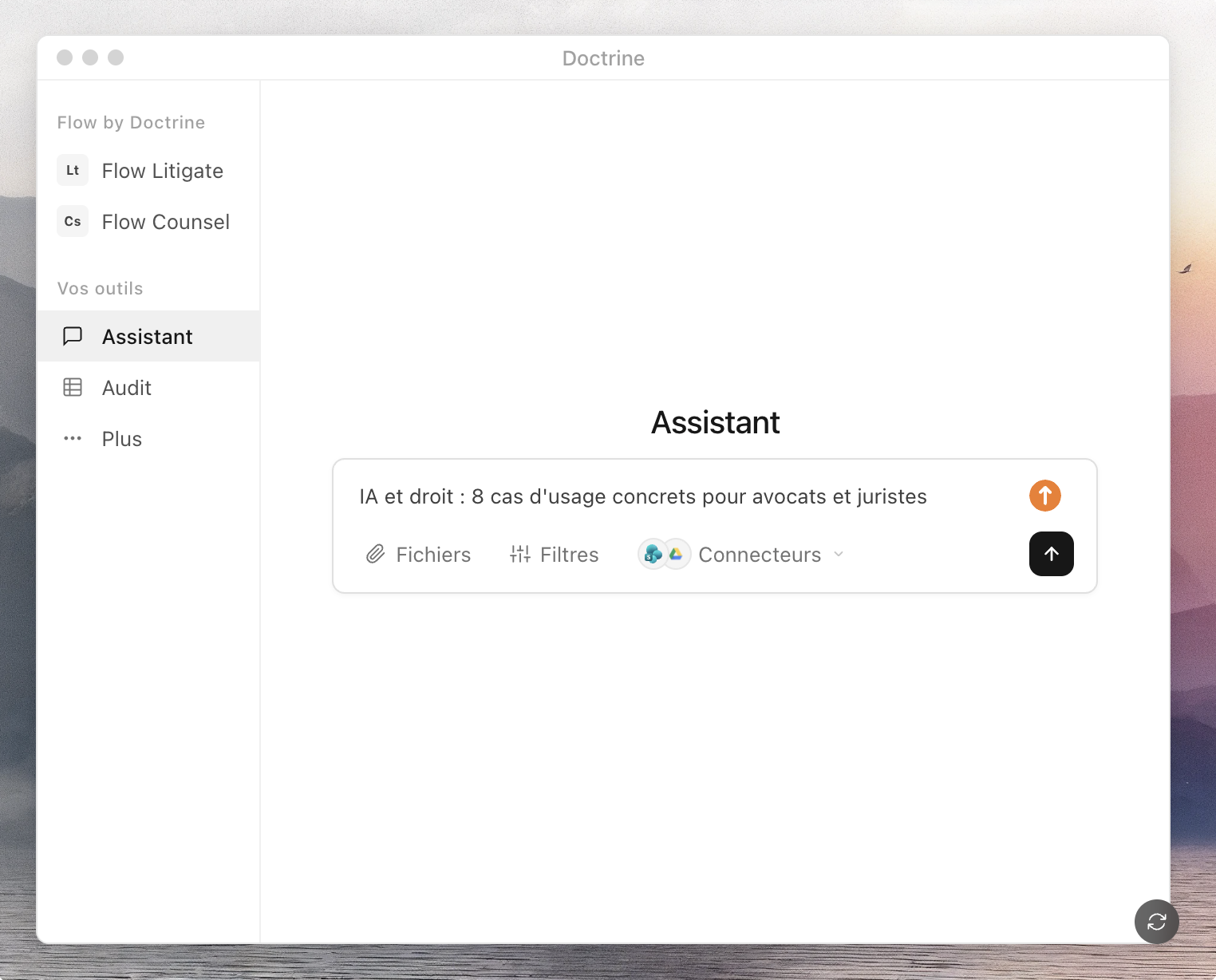Screen dimensions: 1216x980
Task: Open the Audit tool
Action: click(x=148, y=388)
